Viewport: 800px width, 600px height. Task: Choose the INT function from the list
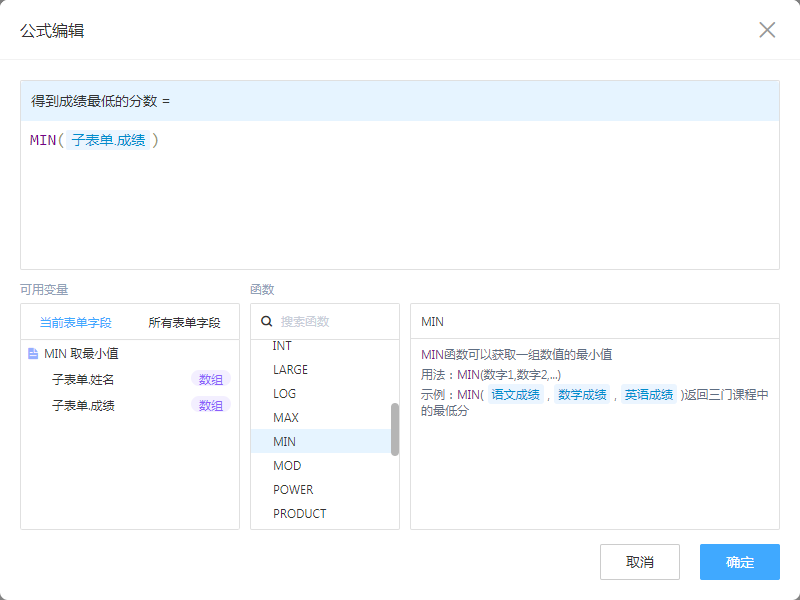pos(282,346)
